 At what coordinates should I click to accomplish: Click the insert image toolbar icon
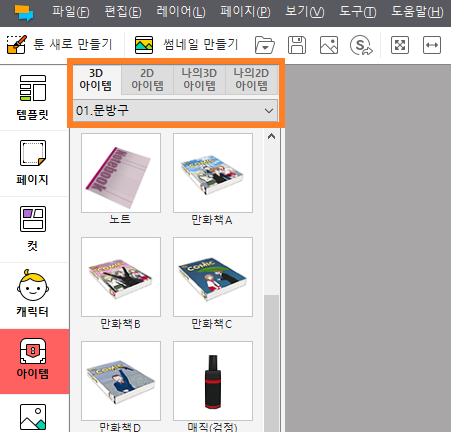tap(329, 45)
